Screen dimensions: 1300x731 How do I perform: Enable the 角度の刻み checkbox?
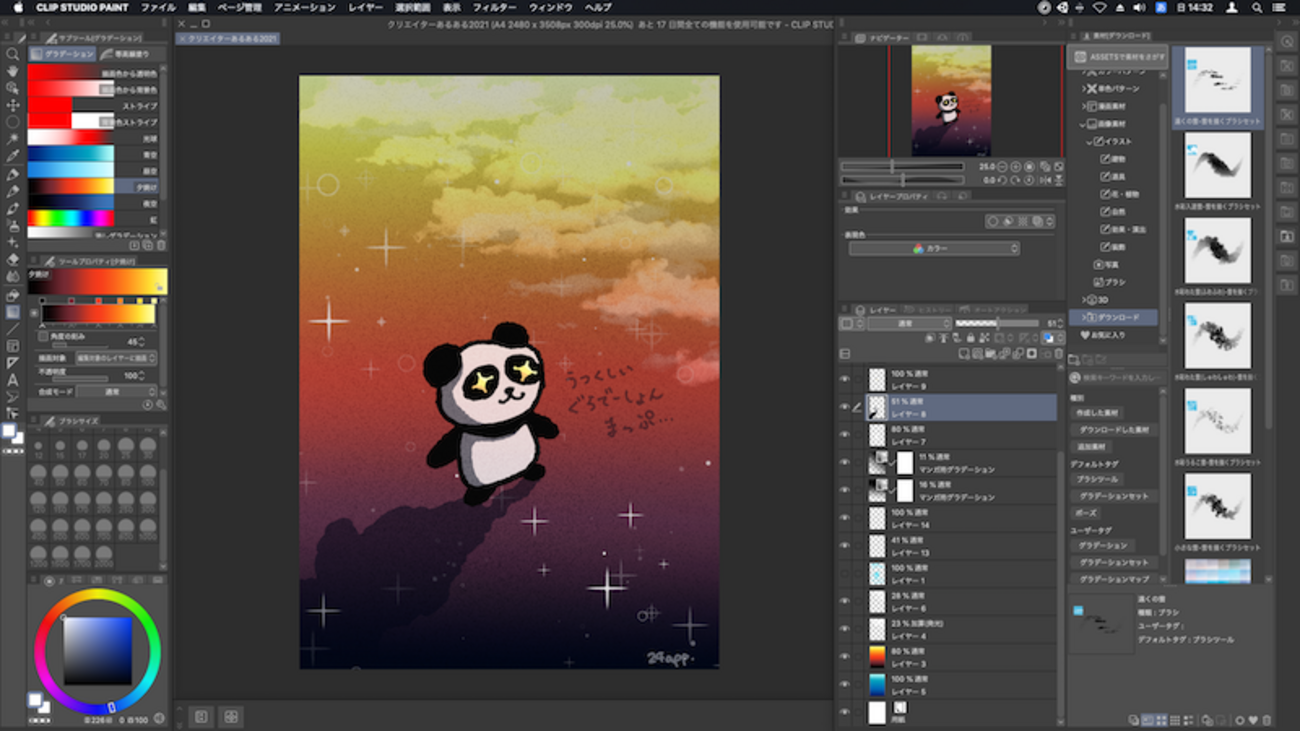(x=42, y=337)
